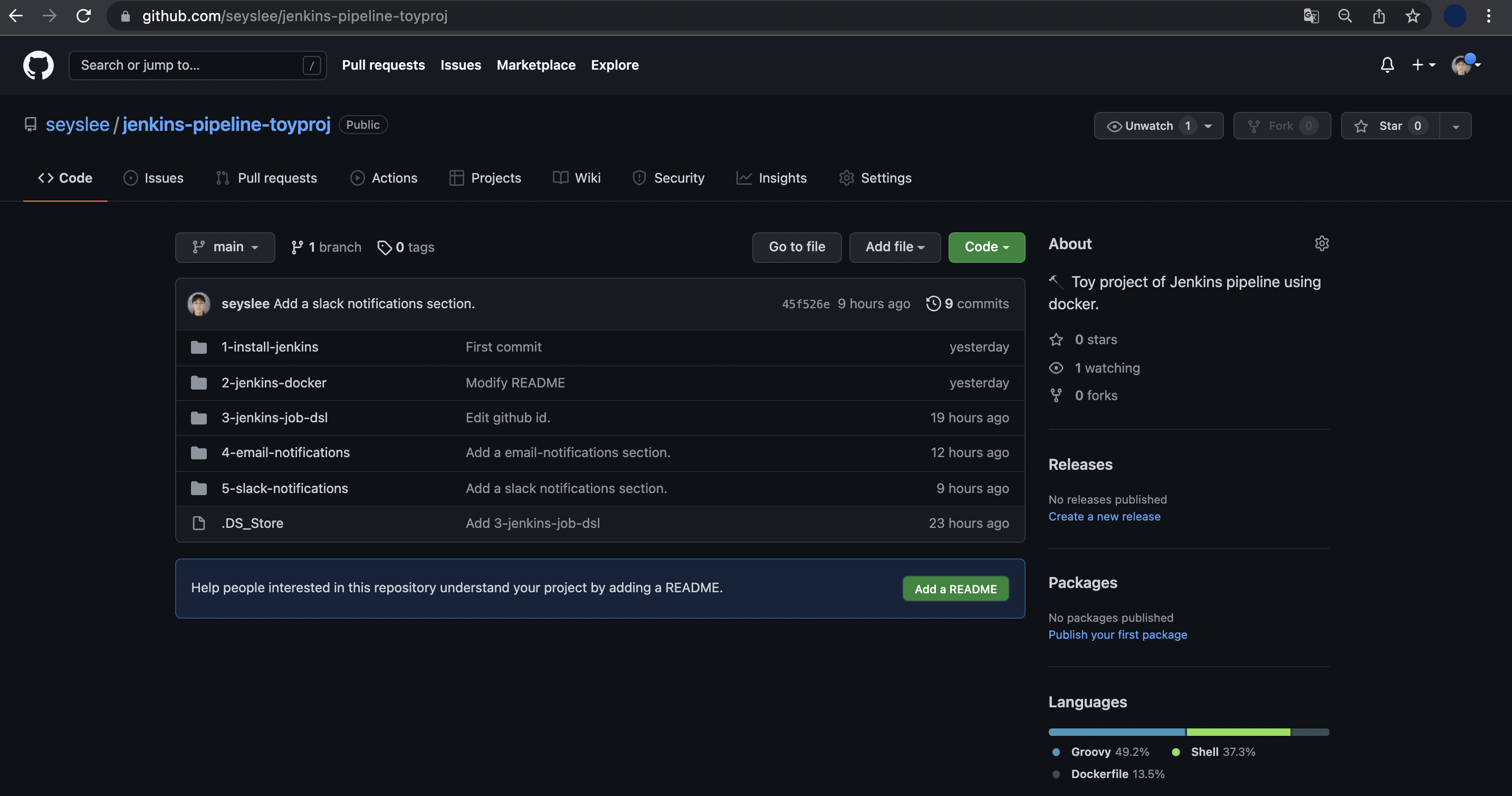Toggle the Unwatch button for the repository
Viewport: 1512px width, 796px height.
coord(1148,126)
